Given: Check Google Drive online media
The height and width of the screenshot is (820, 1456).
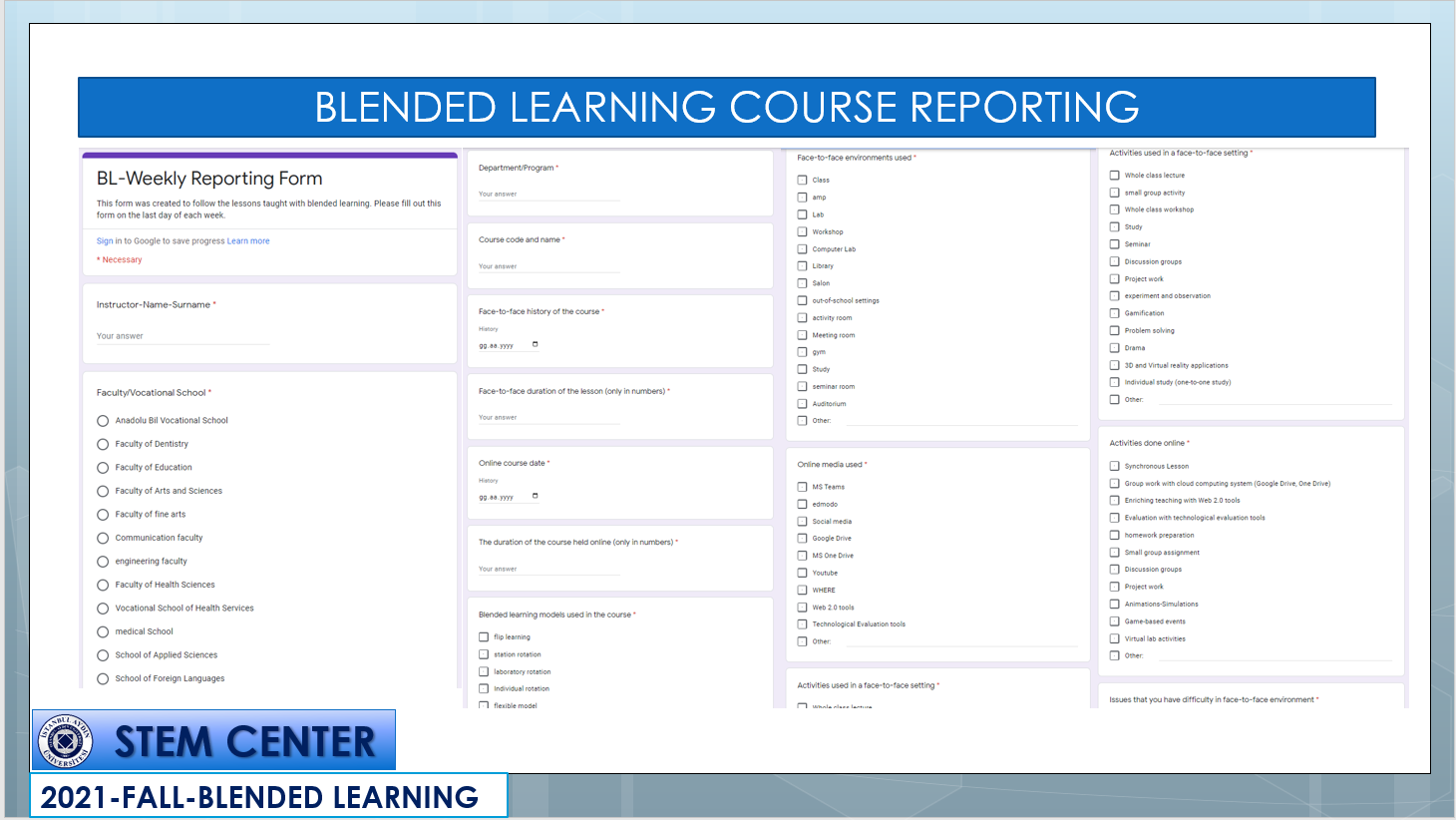Looking at the screenshot, I should pyautogui.click(x=802, y=539).
